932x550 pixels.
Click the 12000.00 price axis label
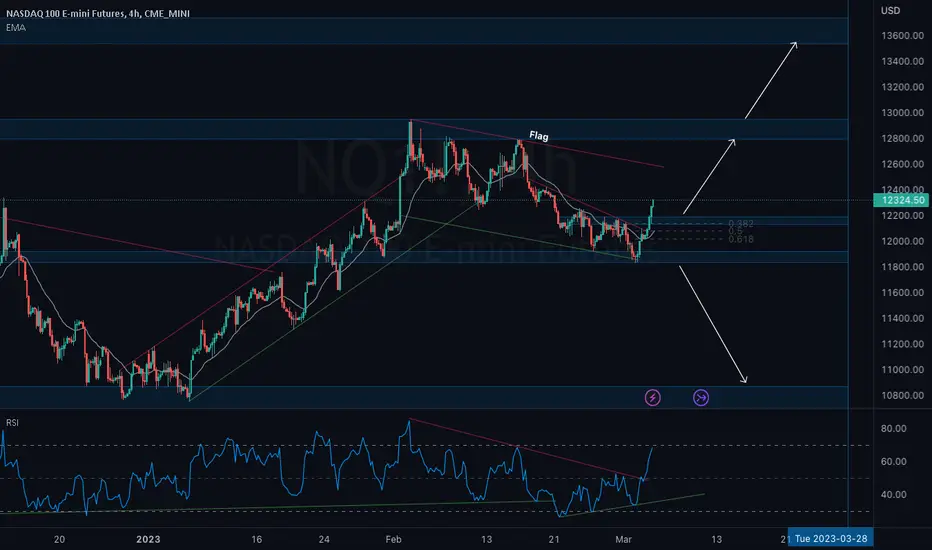coord(902,241)
